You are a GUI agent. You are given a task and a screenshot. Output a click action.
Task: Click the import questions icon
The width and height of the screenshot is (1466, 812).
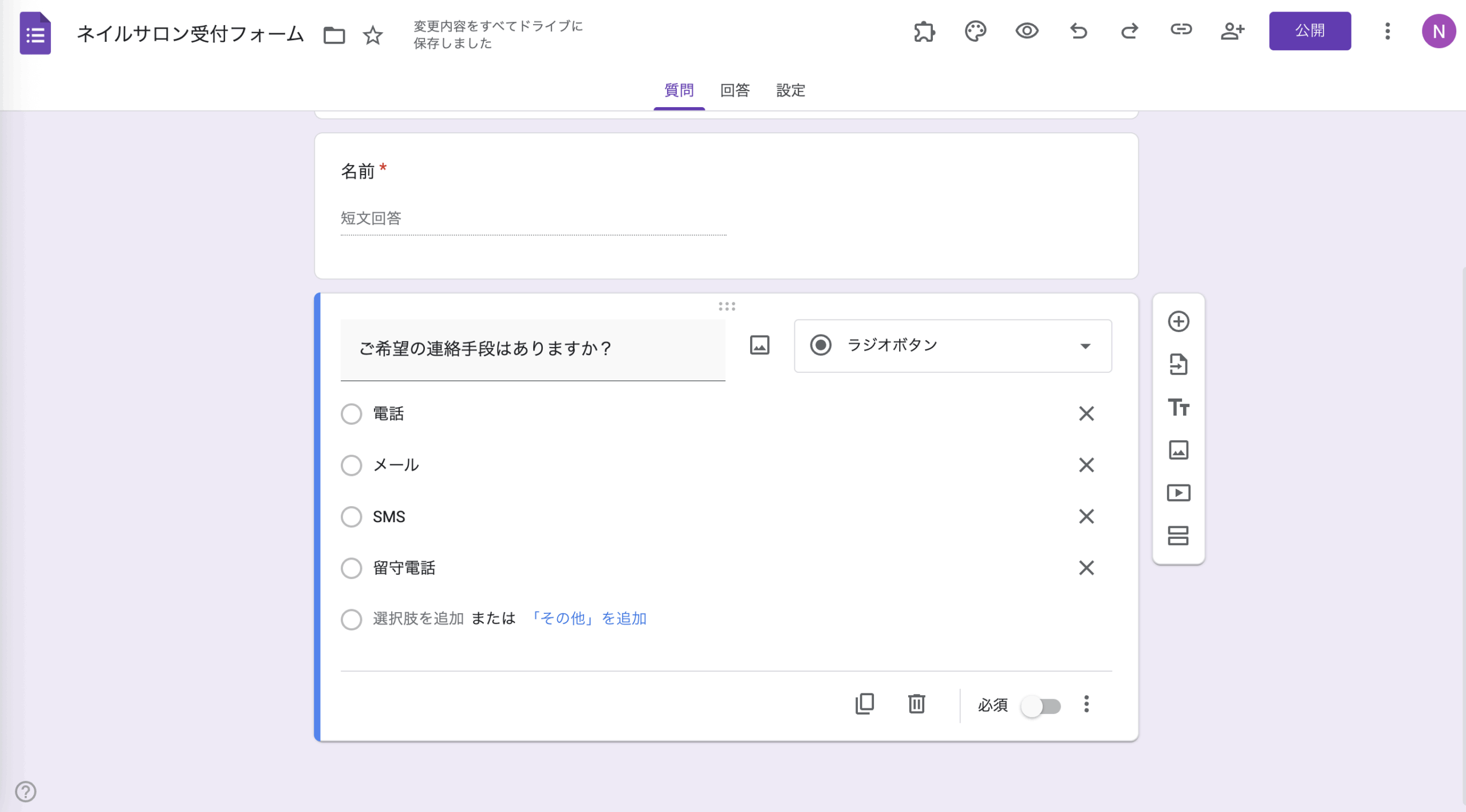tap(1178, 364)
